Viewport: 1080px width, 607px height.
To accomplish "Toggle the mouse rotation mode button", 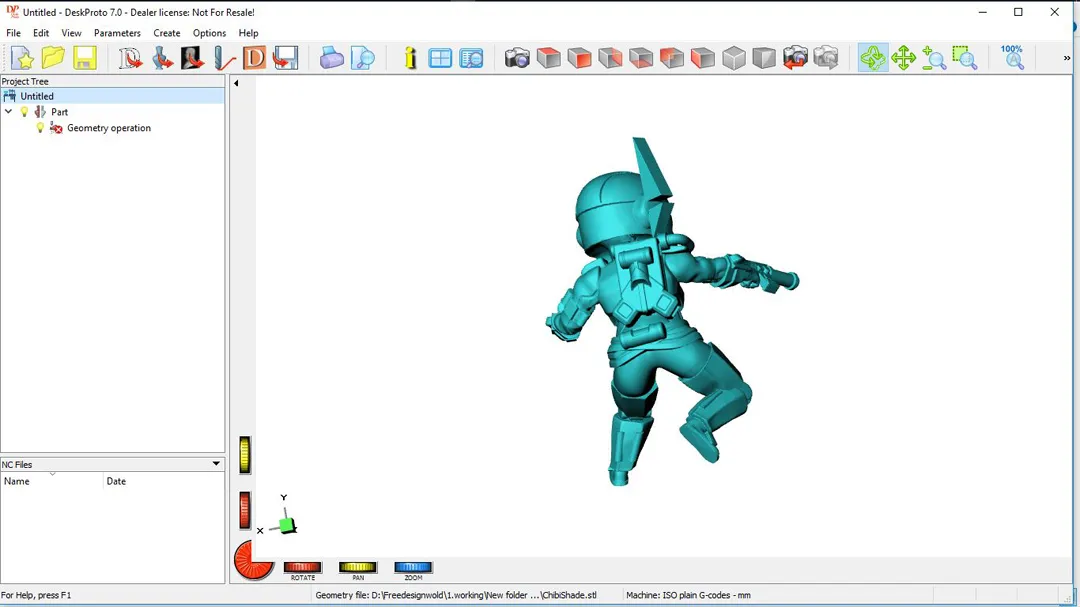I will tap(873, 58).
